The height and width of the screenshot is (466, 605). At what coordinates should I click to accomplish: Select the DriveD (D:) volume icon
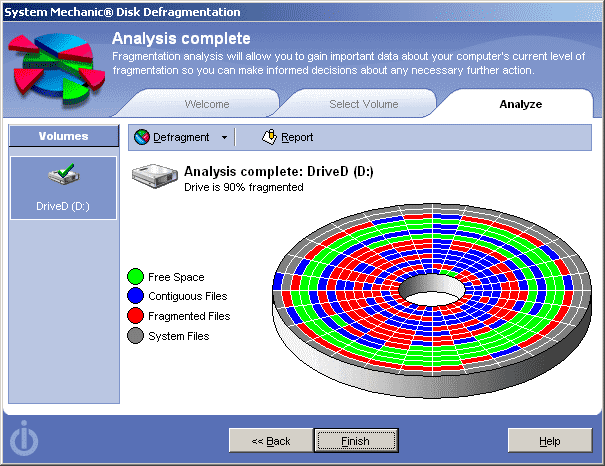pyautogui.click(x=63, y=178)
